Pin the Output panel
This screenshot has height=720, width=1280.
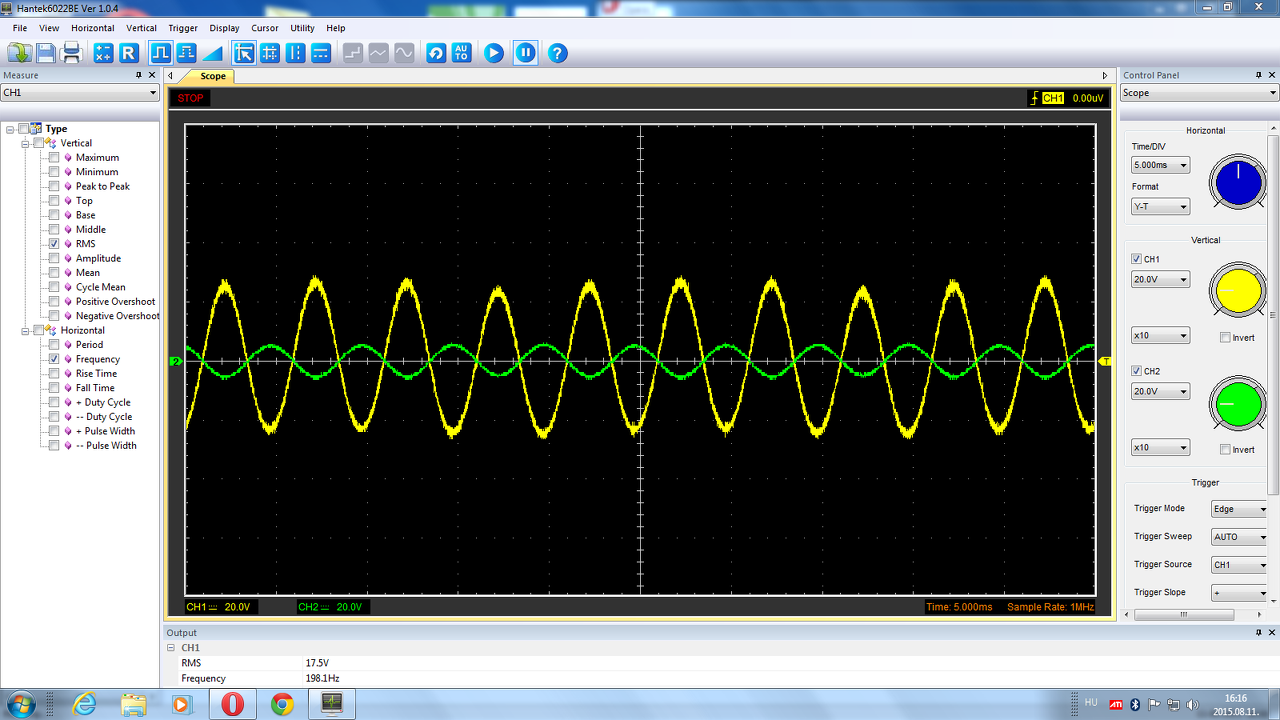tap(1258, 632)
